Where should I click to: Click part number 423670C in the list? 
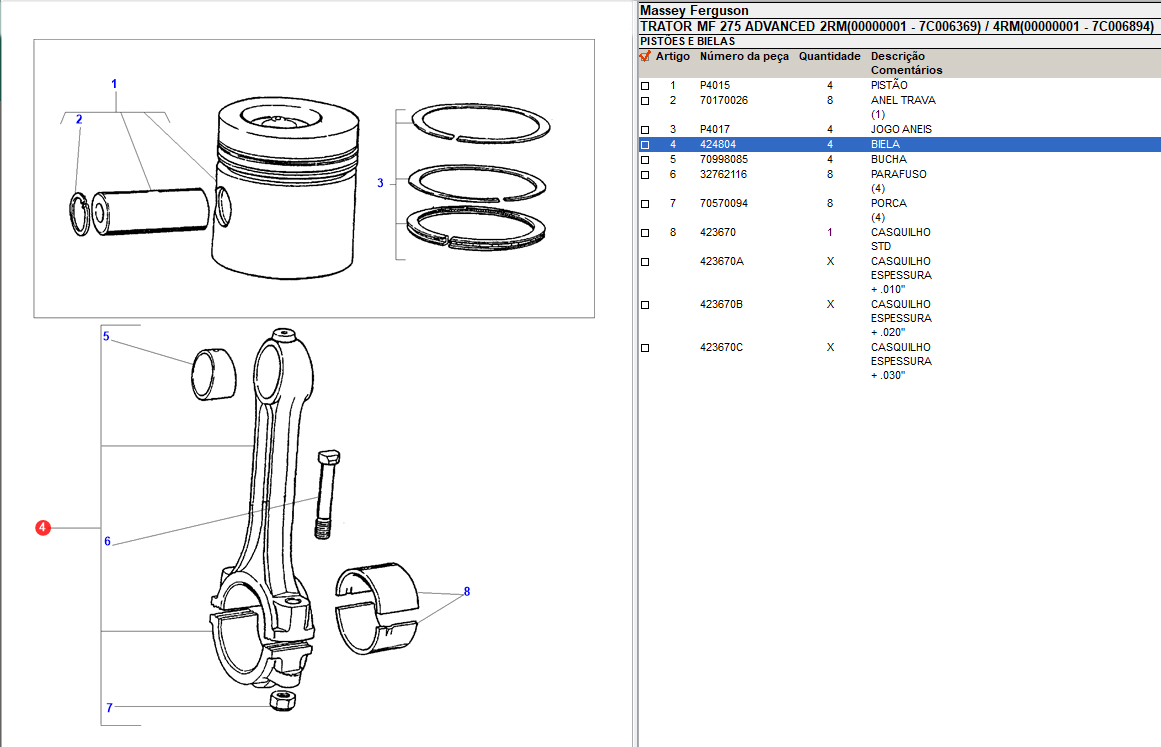point(721,347)
